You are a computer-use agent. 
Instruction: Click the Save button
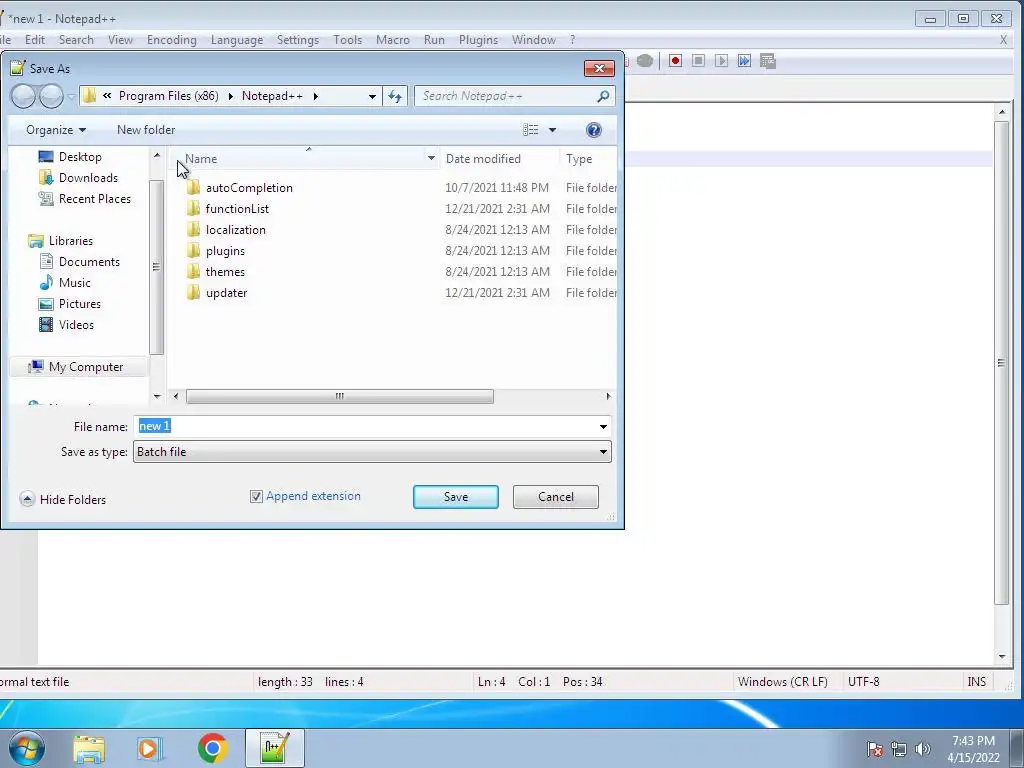click(456, 497)
